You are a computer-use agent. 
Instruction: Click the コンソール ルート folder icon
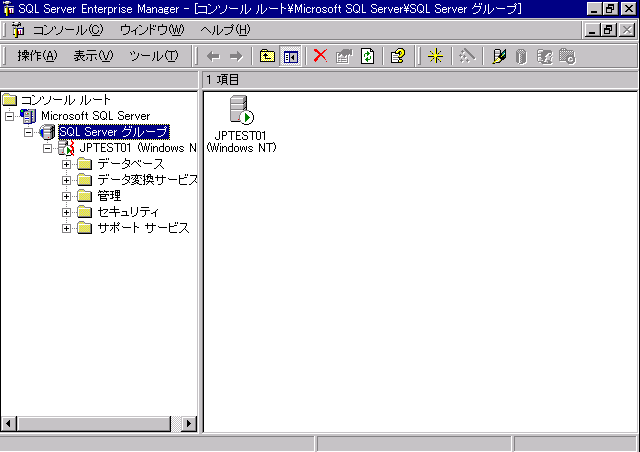pyautogui.click(x=9, y=100)
